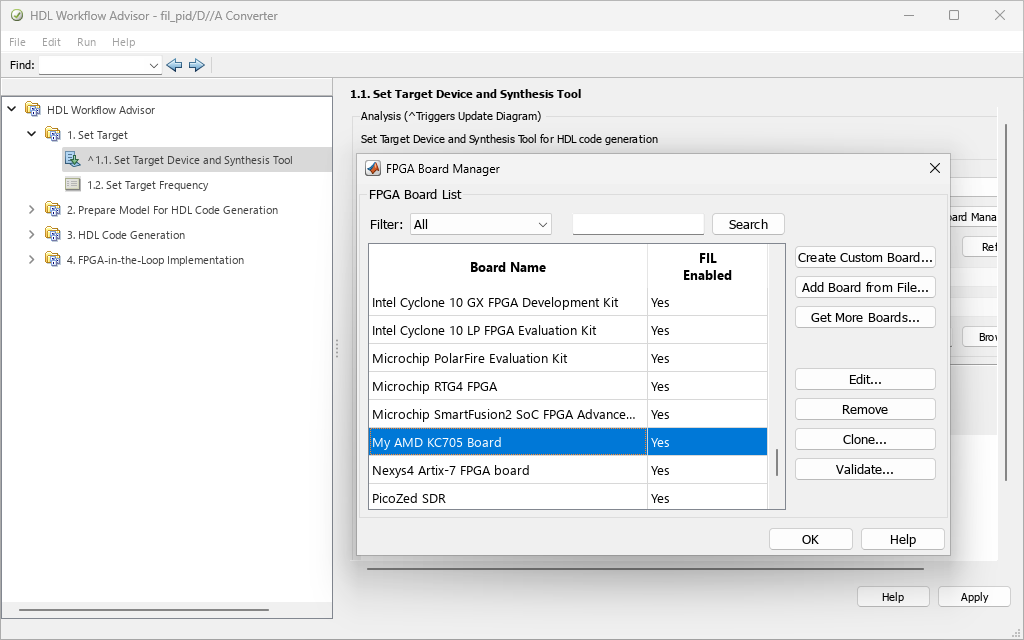Click Create Custom Board button

pyautogui.click(x=865, y=258)
